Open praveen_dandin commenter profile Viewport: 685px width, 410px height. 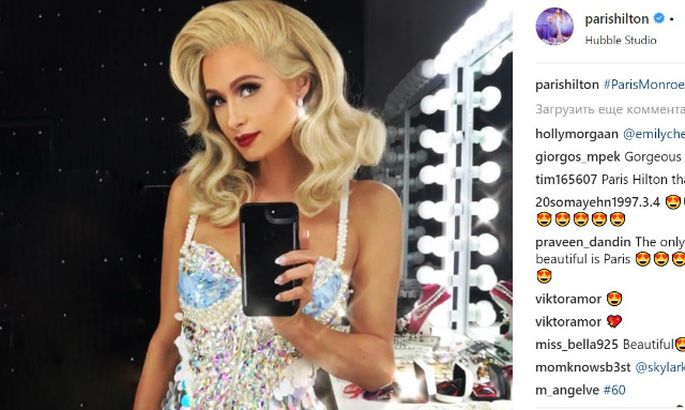click(x=583, y=242)
